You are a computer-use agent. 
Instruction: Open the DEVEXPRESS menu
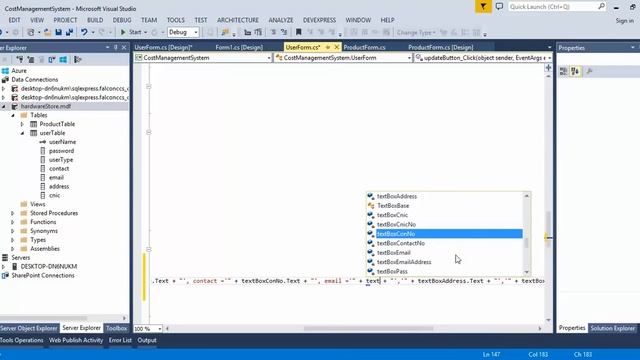(x=320, y=20)
